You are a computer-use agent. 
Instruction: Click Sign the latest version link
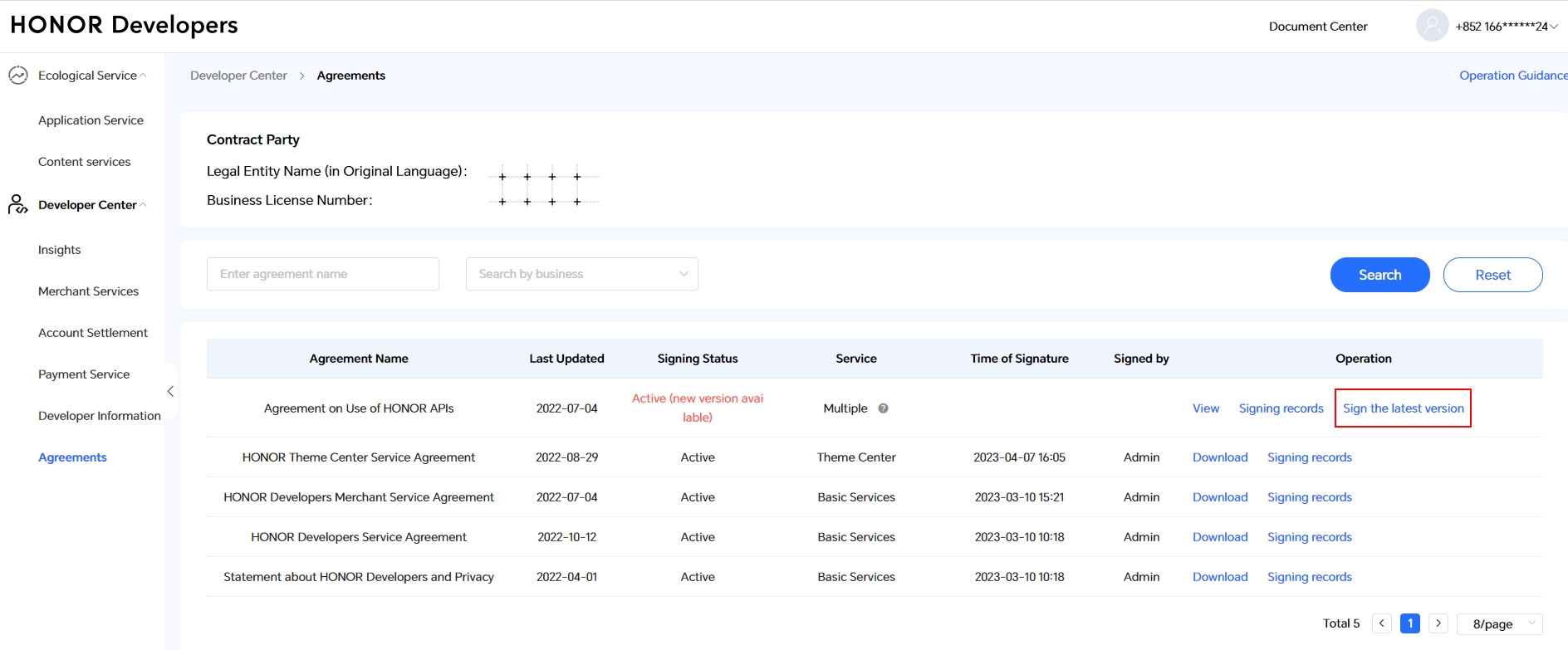[x=1403, y=408]
